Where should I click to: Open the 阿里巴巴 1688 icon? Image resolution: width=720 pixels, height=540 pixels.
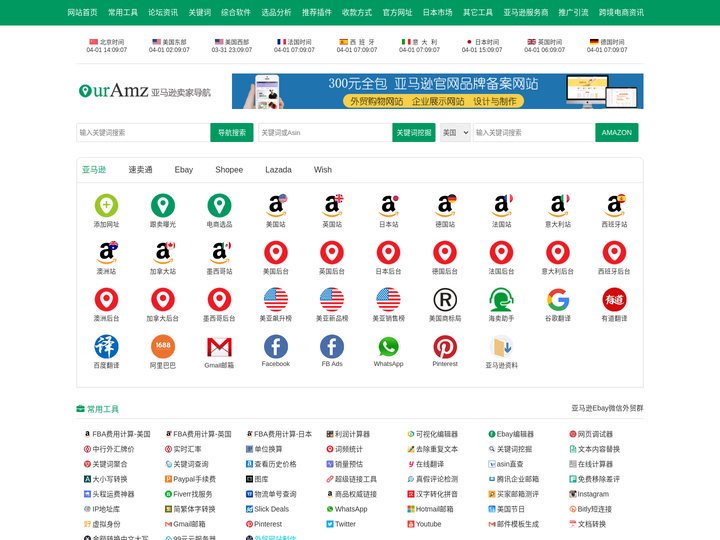(163, 346)
